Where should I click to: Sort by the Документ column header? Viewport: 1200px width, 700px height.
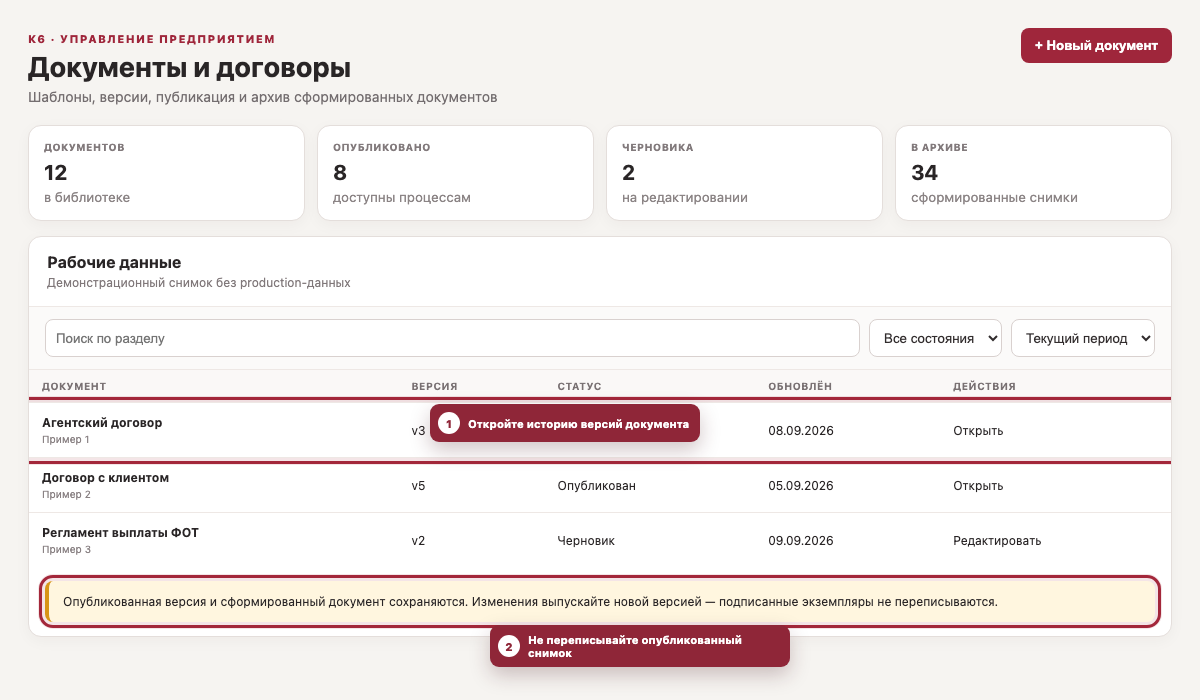point(74,386)
